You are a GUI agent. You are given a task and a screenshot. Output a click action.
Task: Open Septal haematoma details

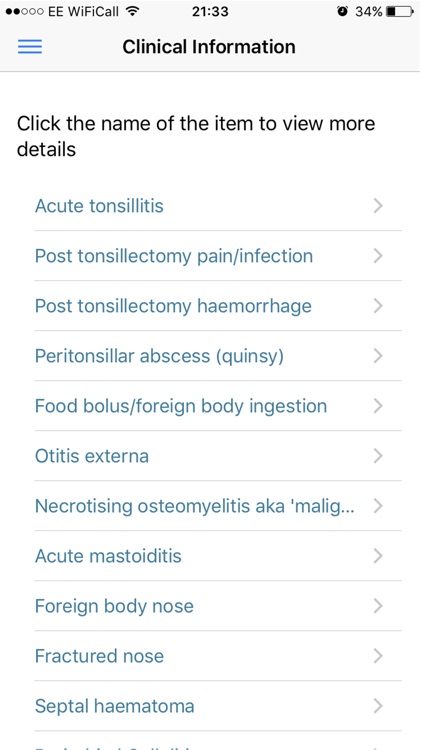point(218,706)
